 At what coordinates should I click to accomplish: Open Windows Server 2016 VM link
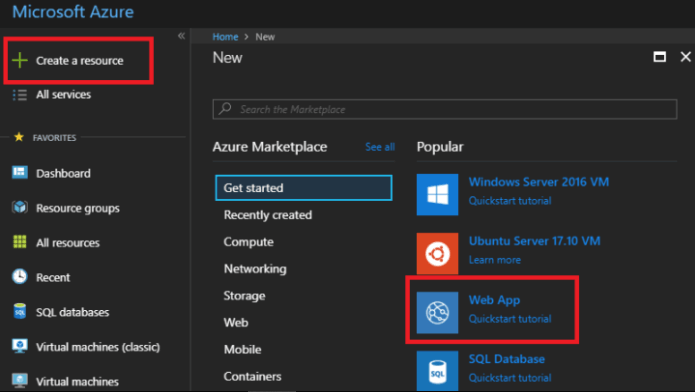click(x=539, y=182)
